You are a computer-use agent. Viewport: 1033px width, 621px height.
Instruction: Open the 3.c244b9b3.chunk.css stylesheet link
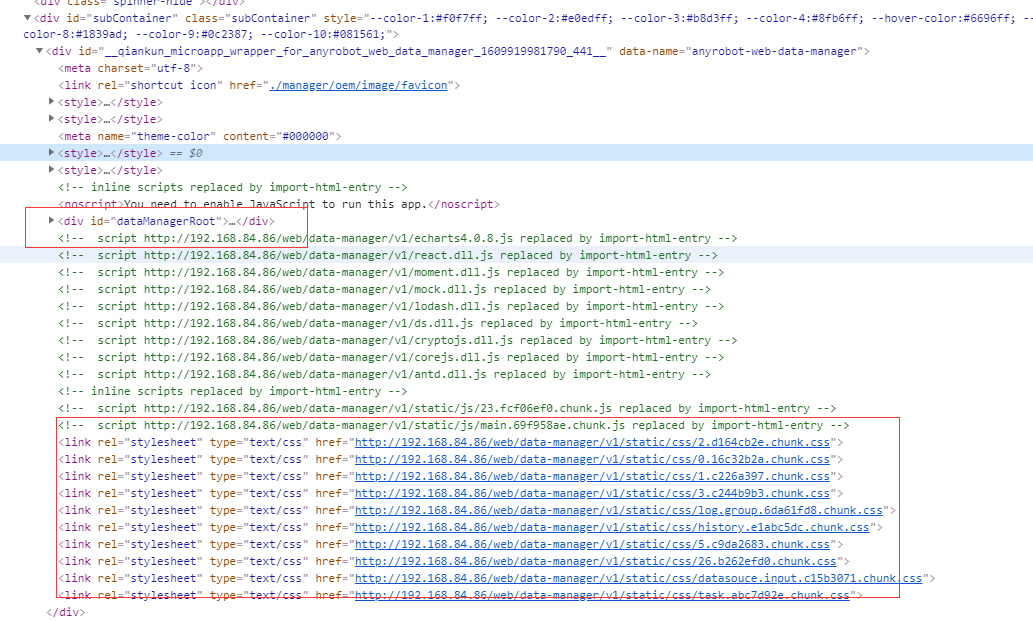click(592, 494)
